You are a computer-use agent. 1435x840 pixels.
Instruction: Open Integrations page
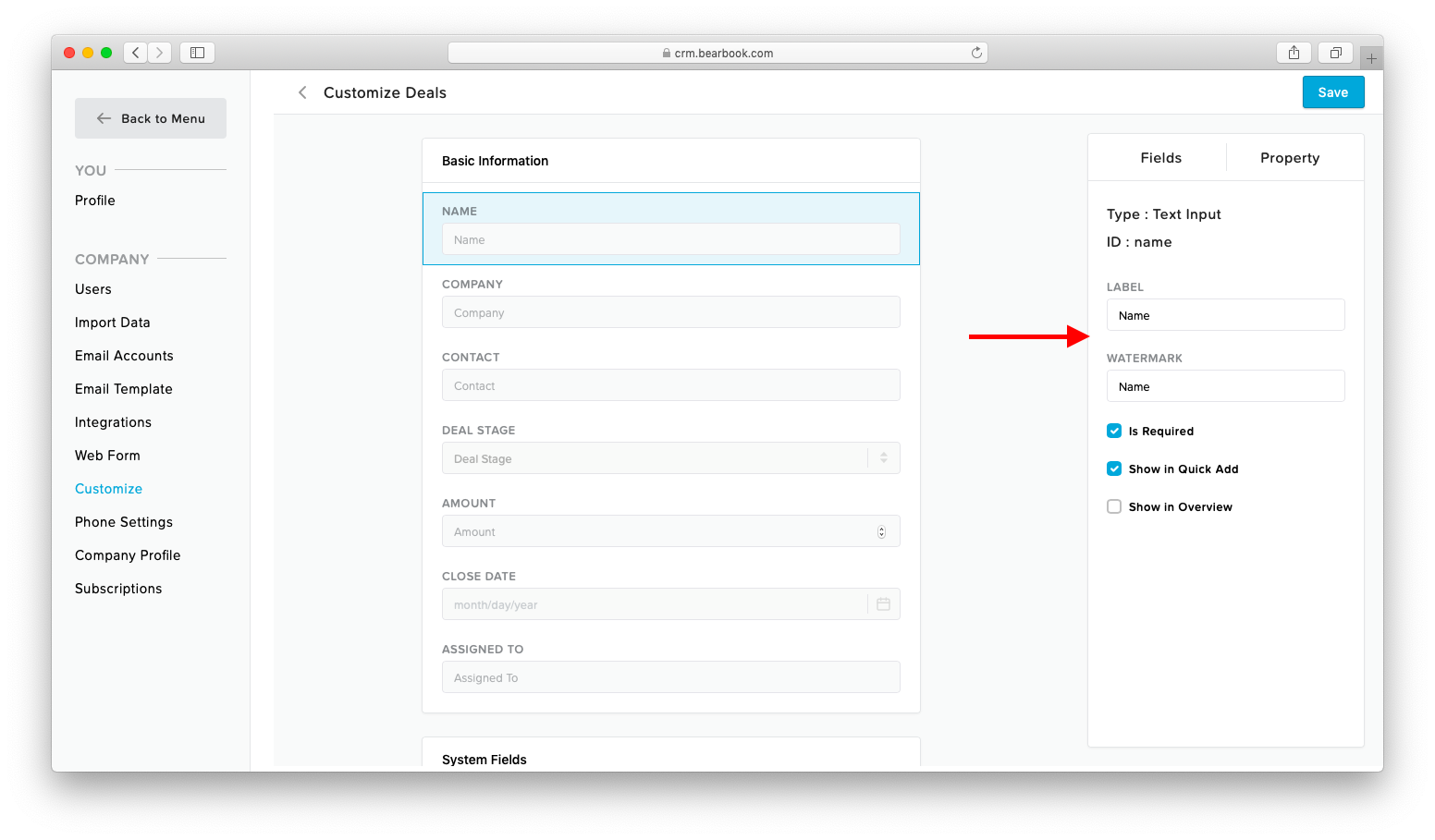click(113, 422)
